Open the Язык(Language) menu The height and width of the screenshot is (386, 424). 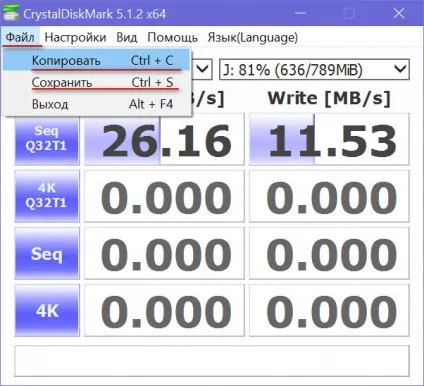tap(252, 37)
